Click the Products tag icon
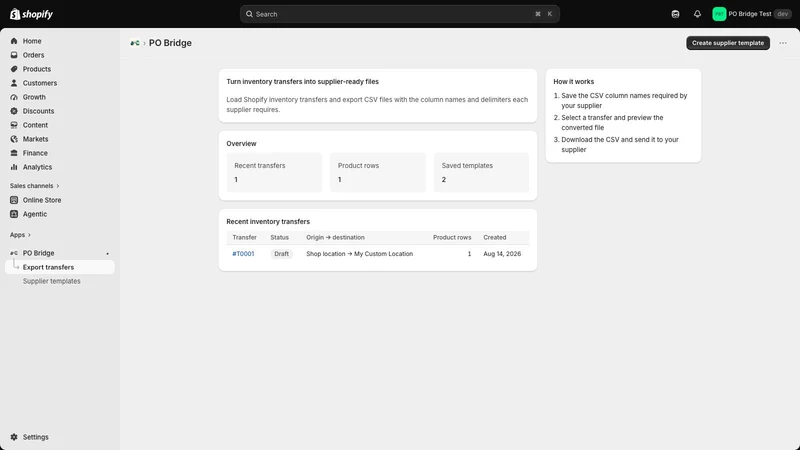Image resolution: width=800 pixels, height=450 pixels. pyautogui.click(x=14, y=69)
